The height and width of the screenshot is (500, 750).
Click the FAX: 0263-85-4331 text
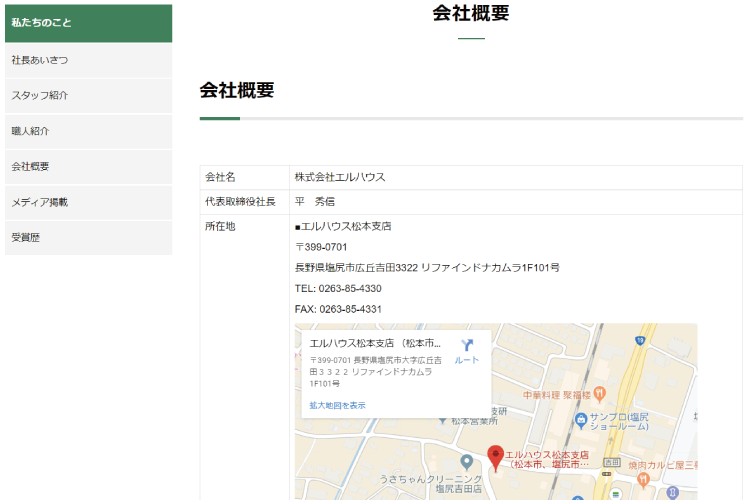click(338, 309)
